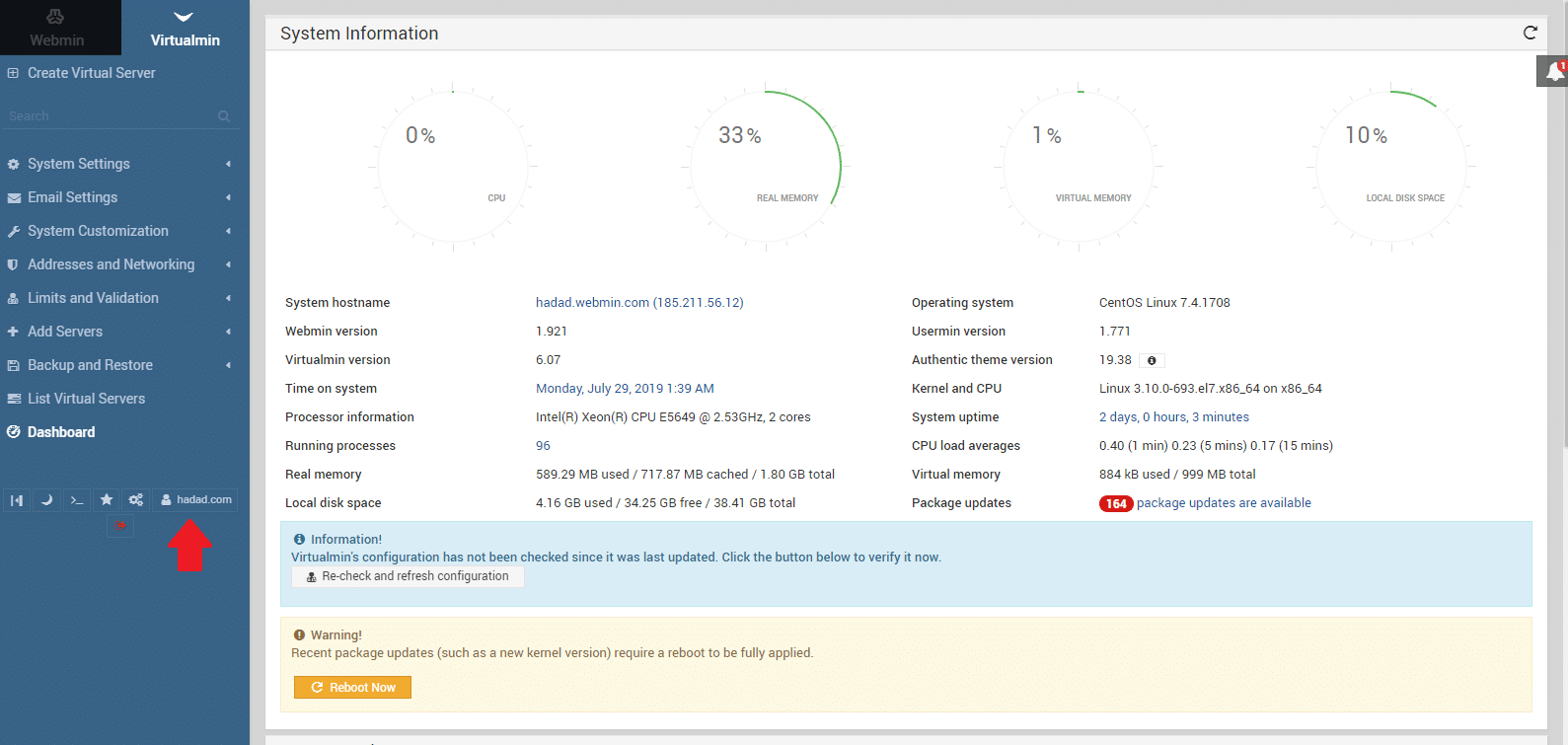
Task: Open favorites star icon
Action: (107, 500)
